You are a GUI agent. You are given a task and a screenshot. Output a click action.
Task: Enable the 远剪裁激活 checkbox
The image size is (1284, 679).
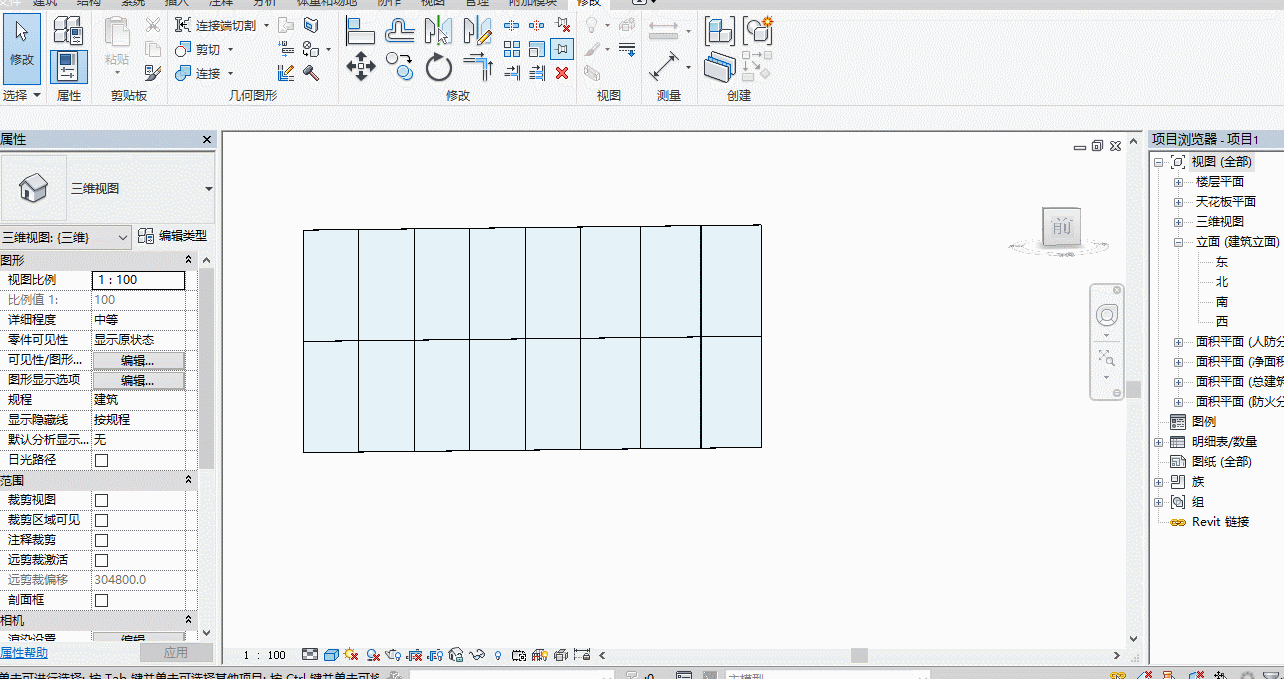point(101,560)
